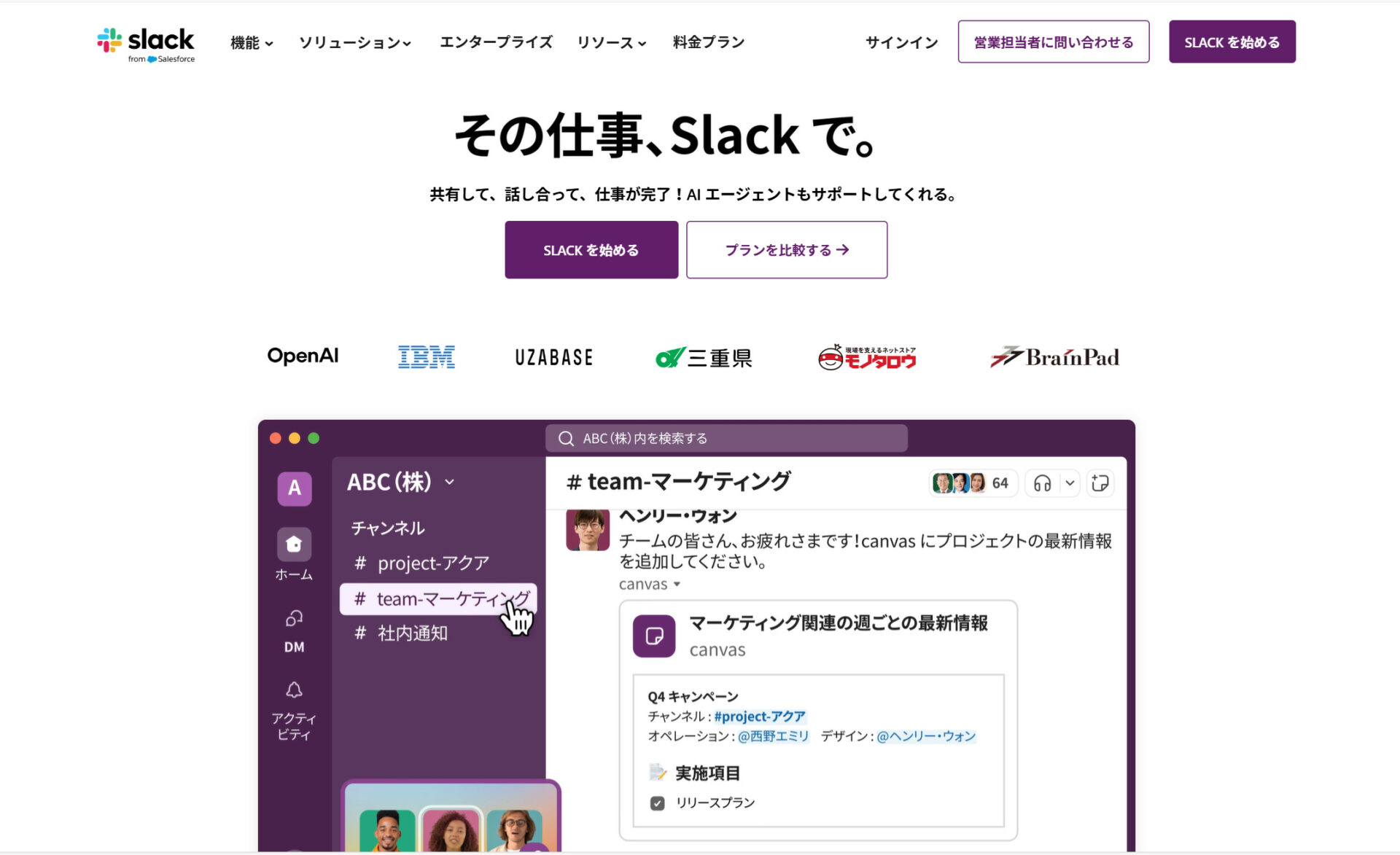Click the purple canvas icon in the message

pyautogui.click(x=654, y=636)
